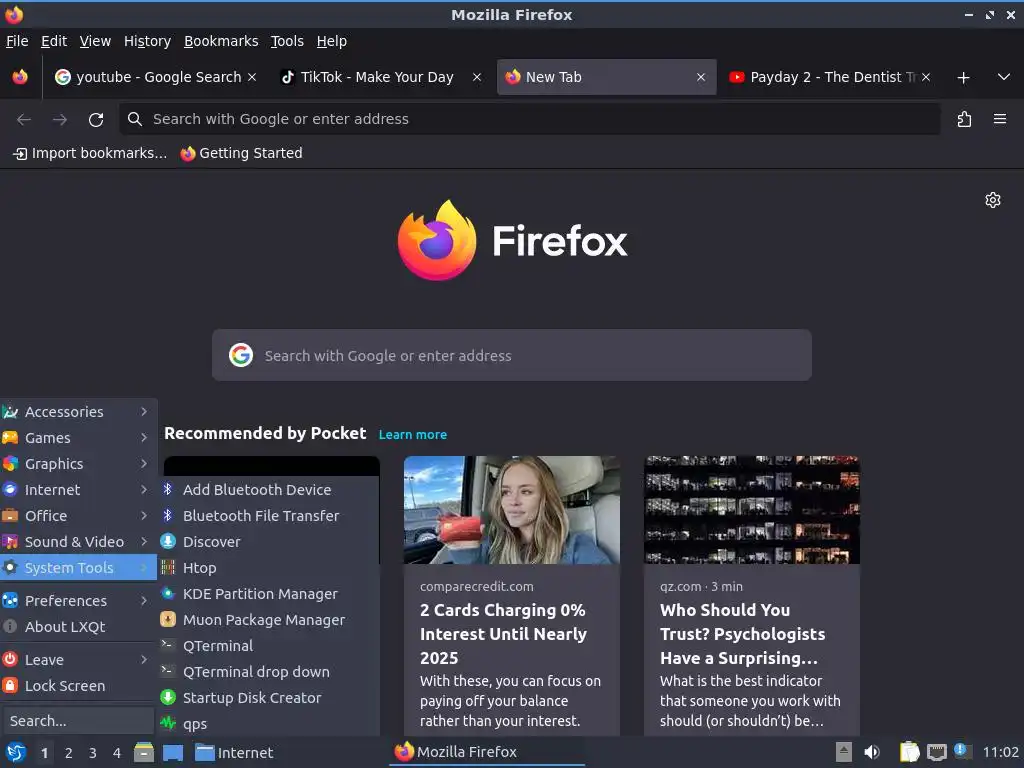This screenshot has width=1024, height=768.
Task: Open the Firefox hamburger application menu
Action: coord(1000,119)
